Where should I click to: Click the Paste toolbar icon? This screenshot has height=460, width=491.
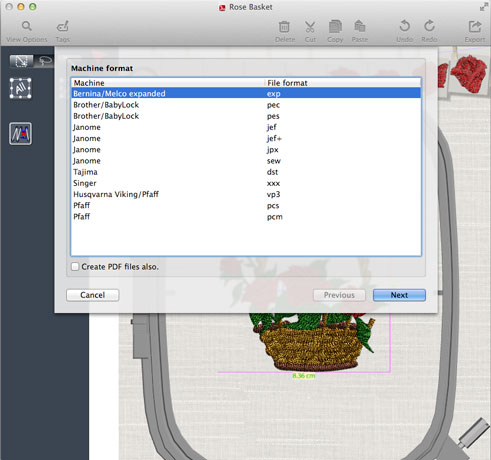pos(359,26)
